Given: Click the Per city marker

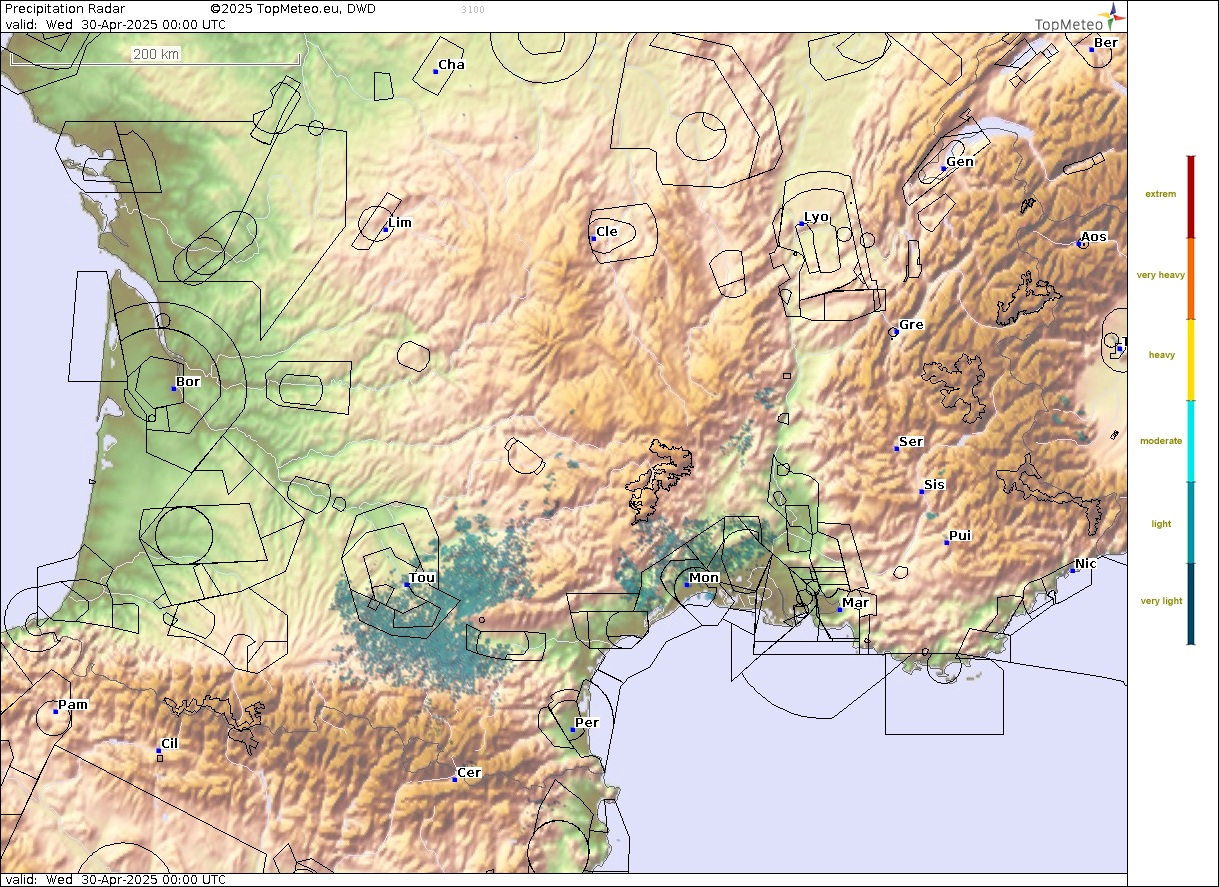Looking at the screenshot, I should [x=572, y=729].
